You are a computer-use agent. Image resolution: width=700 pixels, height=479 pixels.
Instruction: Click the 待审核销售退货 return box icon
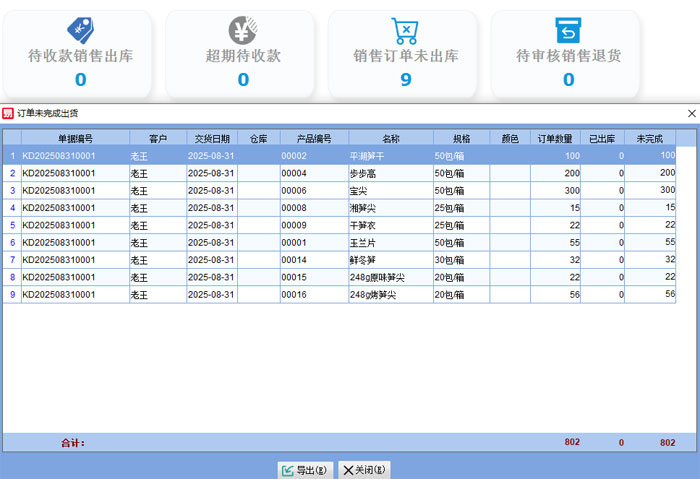coord(568,30)
